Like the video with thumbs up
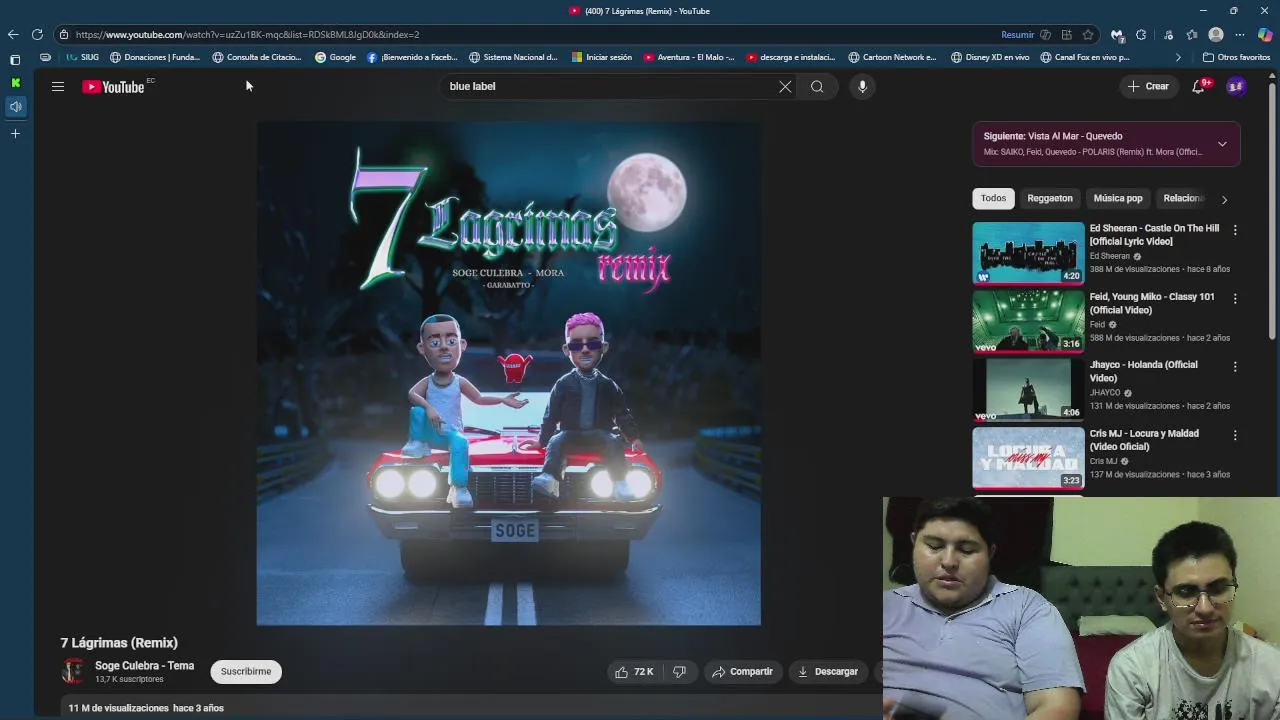The image size is (1280, 720). (633, 672)
